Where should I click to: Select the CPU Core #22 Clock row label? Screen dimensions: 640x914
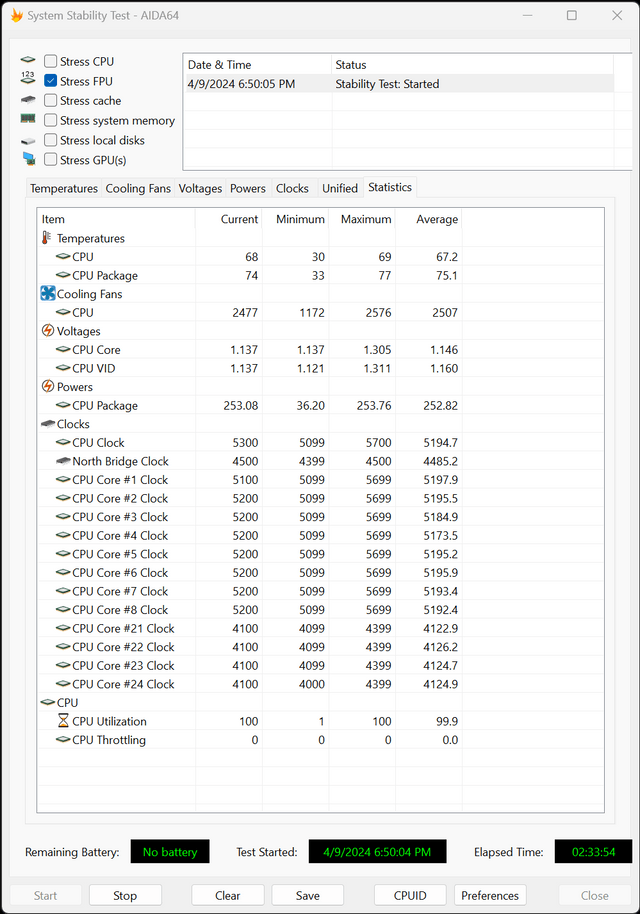pyautogui.click(x=123, y=646)
